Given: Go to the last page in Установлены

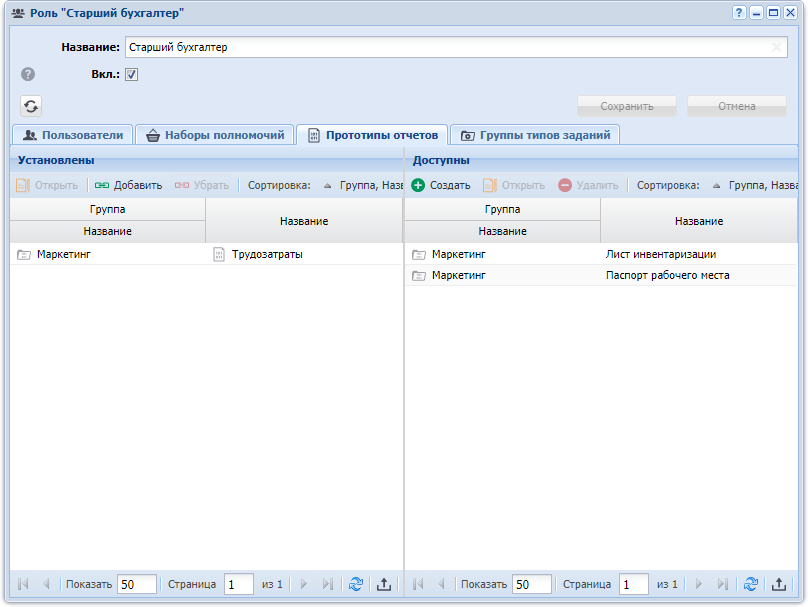Looking at the screenshot, I should (327, 584).
